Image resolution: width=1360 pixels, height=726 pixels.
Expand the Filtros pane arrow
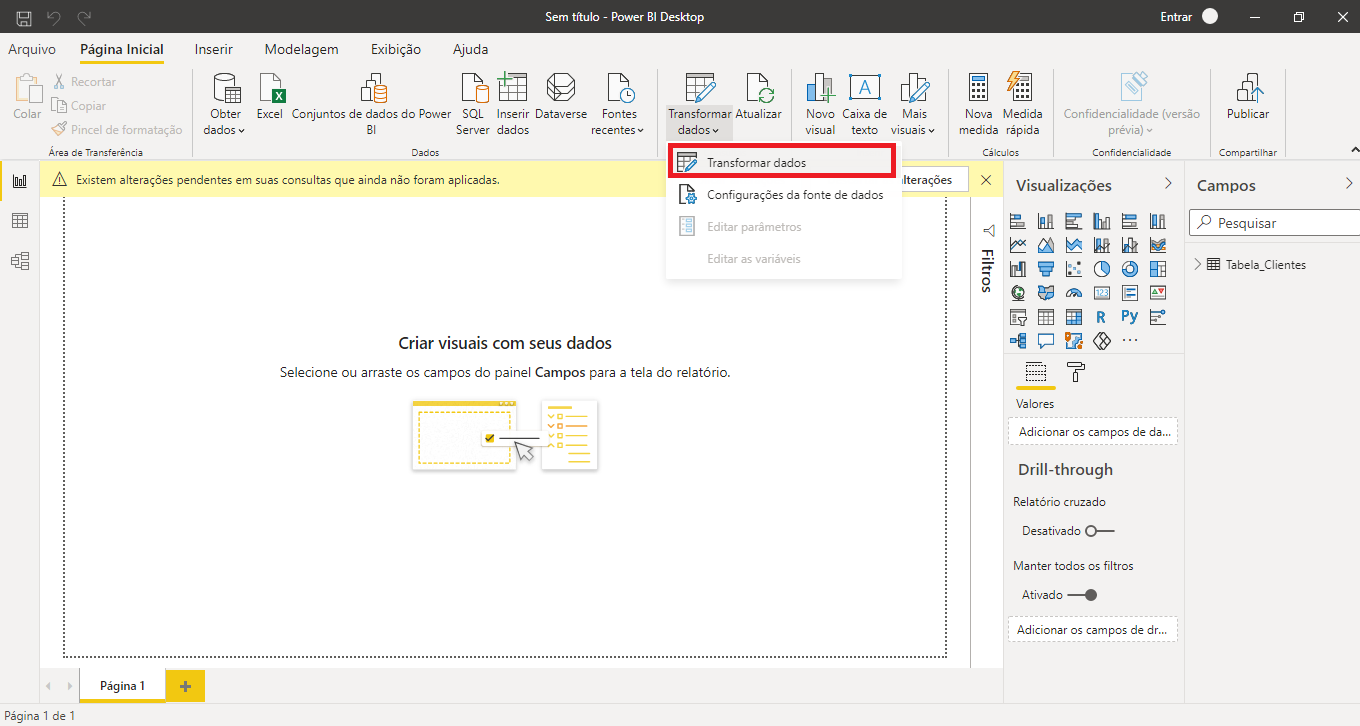pyautogui.click(x=988, y=230)
